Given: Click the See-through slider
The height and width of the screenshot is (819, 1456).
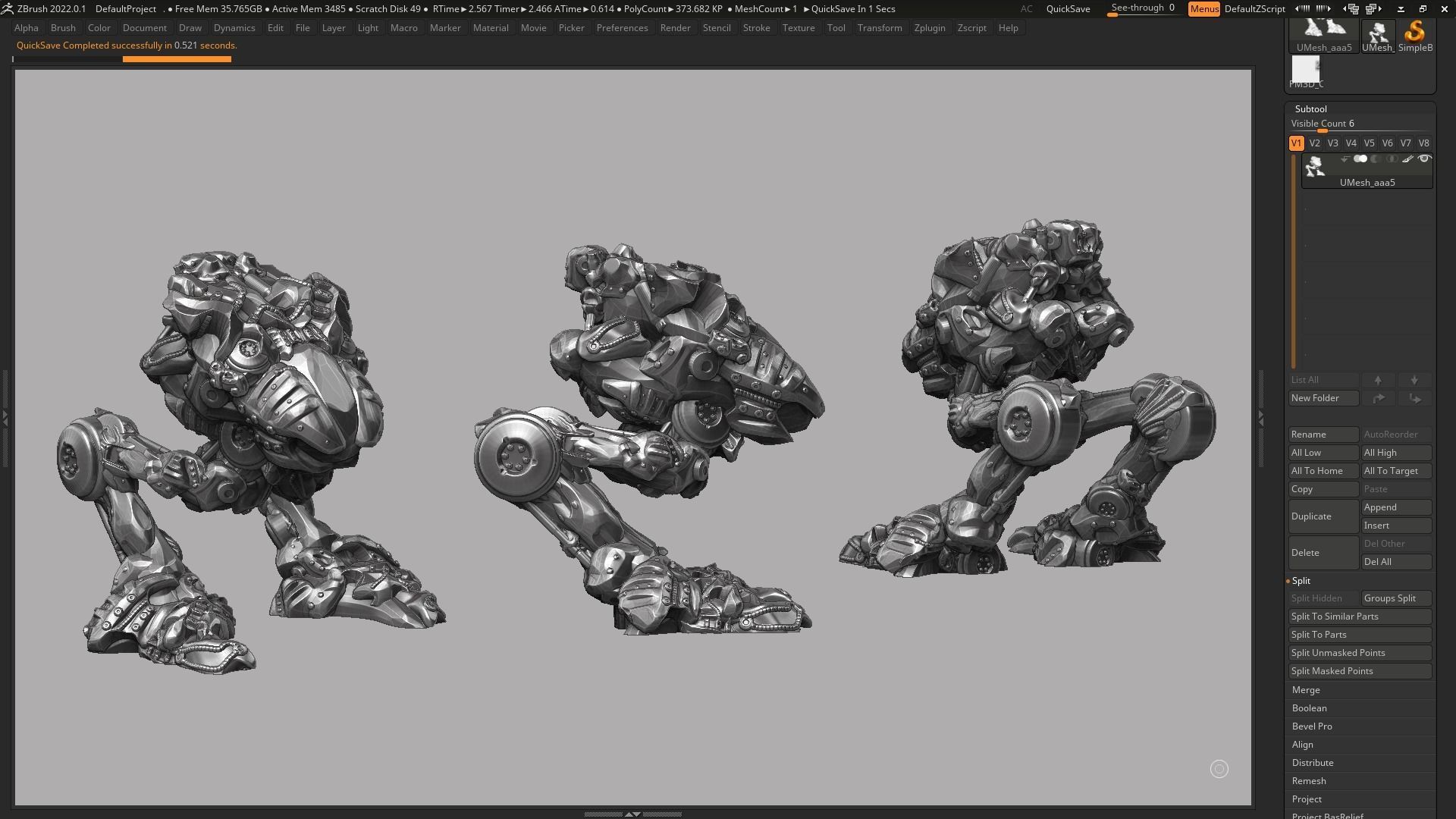Looking at the screenshot, I should click(1142, 9).
